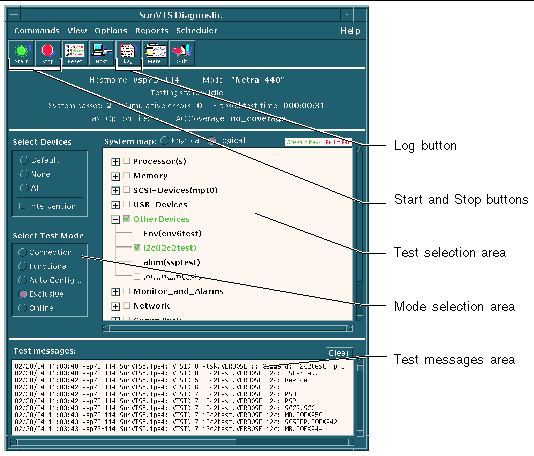
Task: Check the Processor(s) checkbox
Action: 126,161
